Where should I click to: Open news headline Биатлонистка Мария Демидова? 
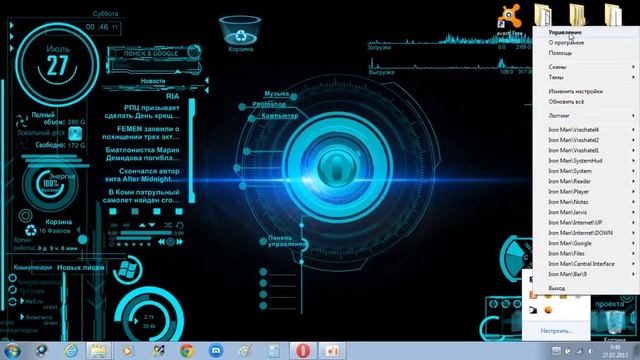(142, 154)
